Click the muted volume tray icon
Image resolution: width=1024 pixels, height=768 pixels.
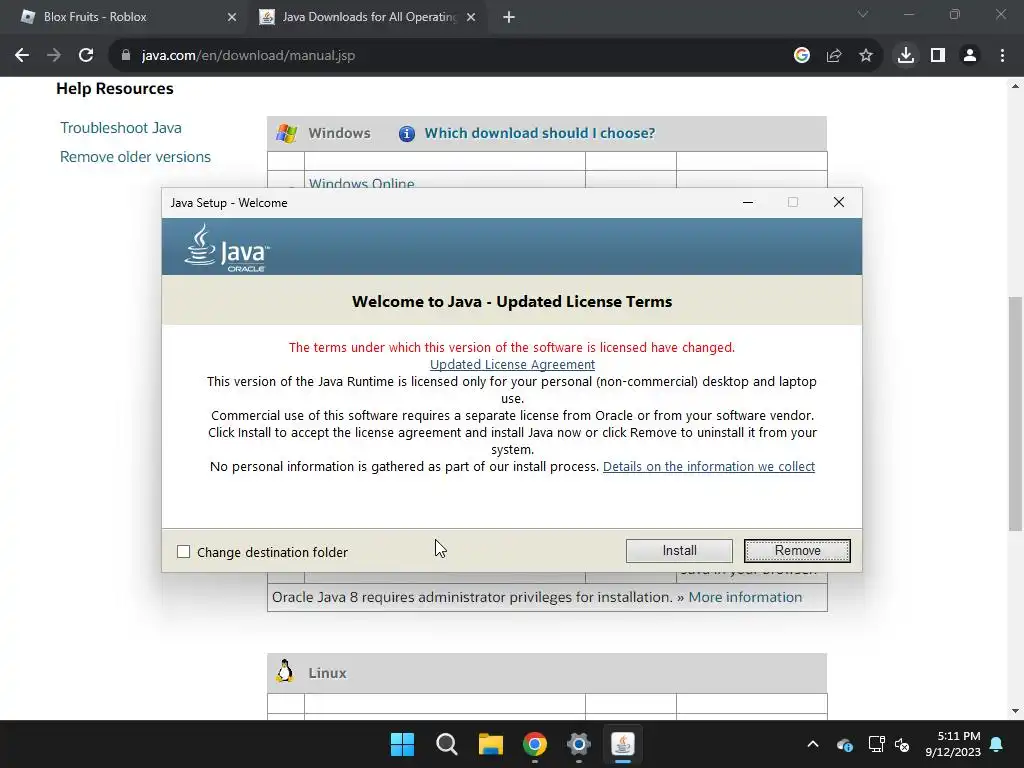point(902,744)
